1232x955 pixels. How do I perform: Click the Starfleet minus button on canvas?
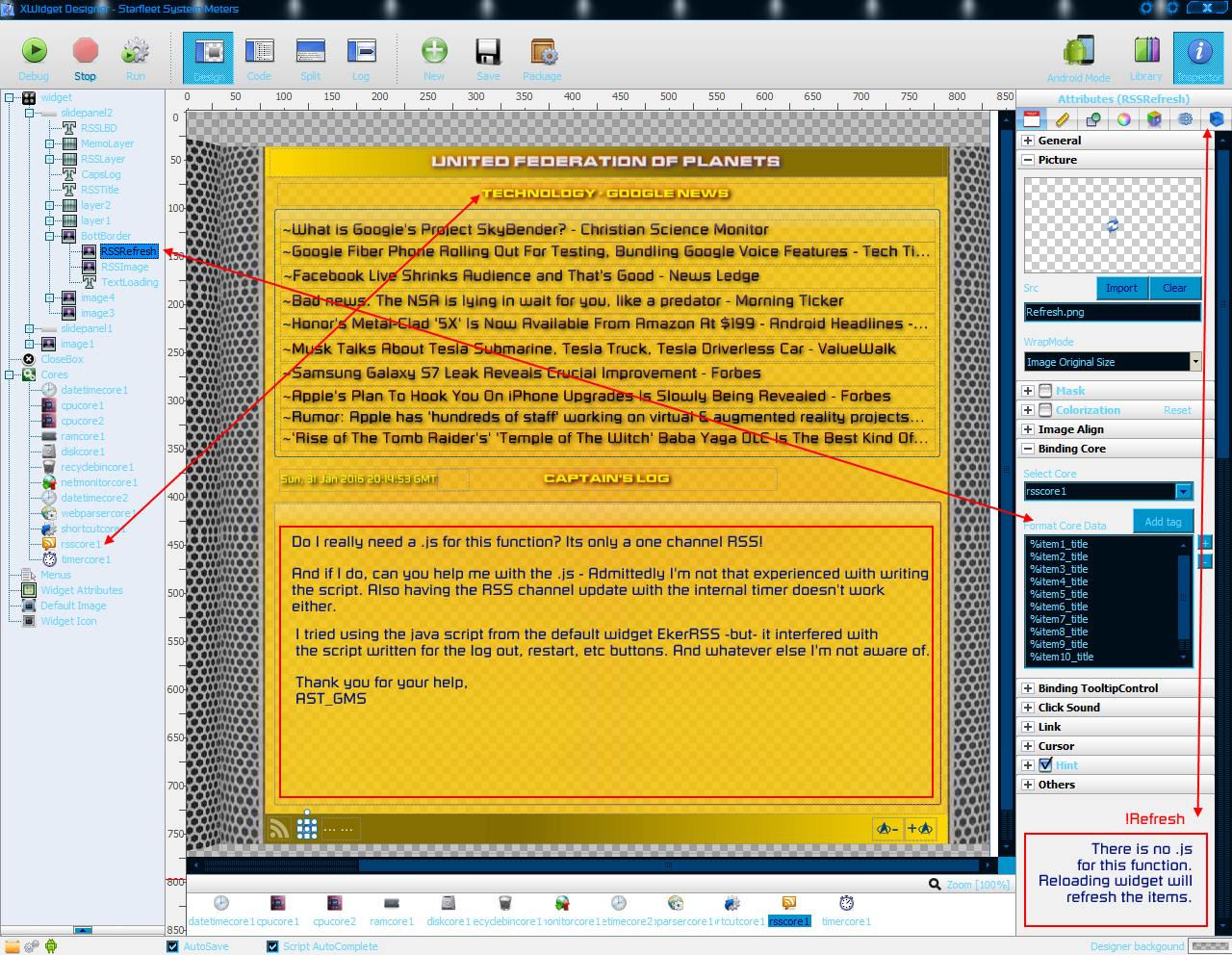coord(887,828)
